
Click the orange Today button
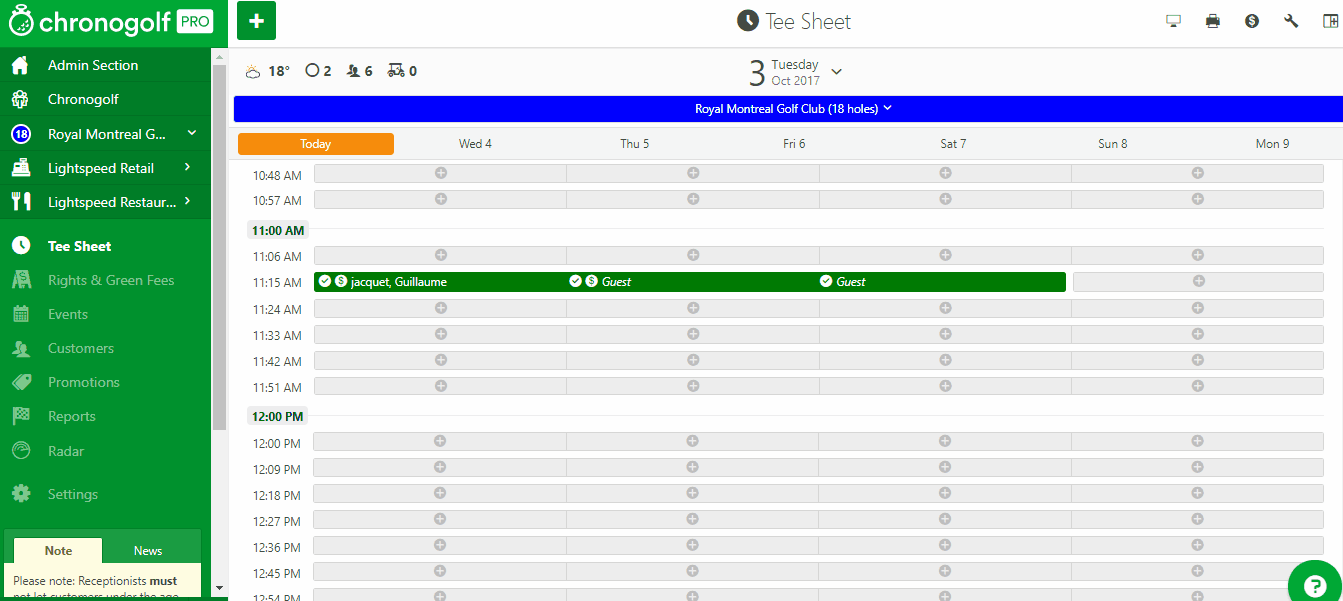click(x=315, y=144)
